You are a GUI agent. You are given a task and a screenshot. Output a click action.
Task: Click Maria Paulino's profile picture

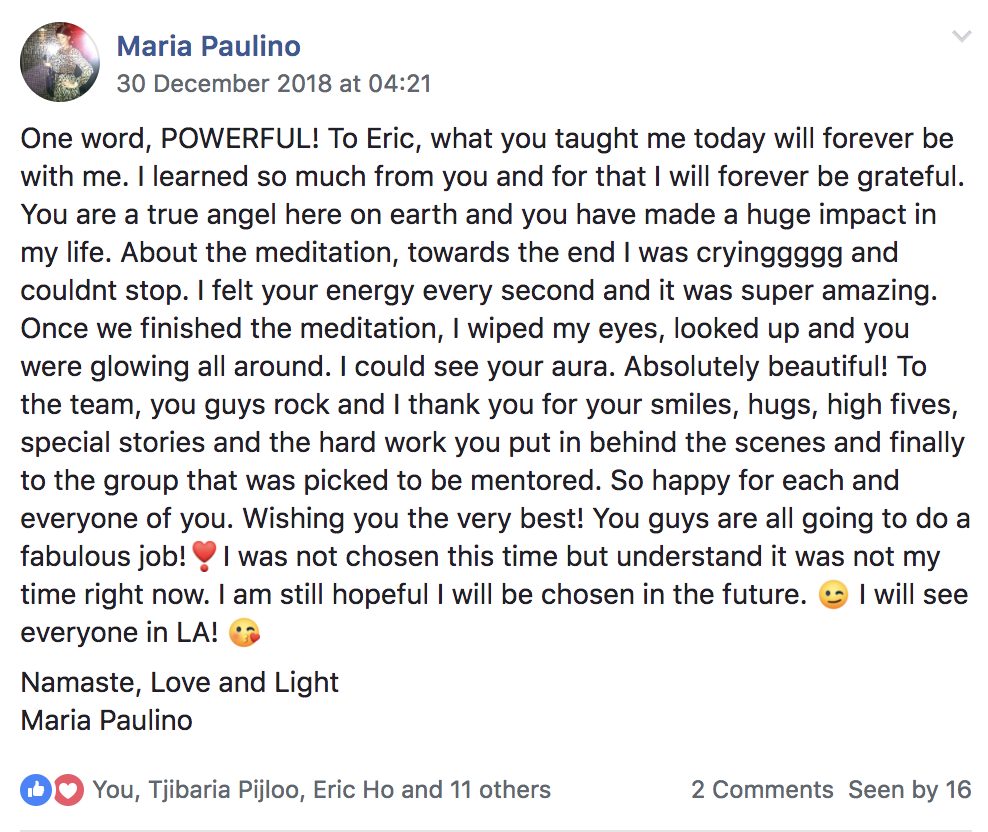[x=60, y=62]
